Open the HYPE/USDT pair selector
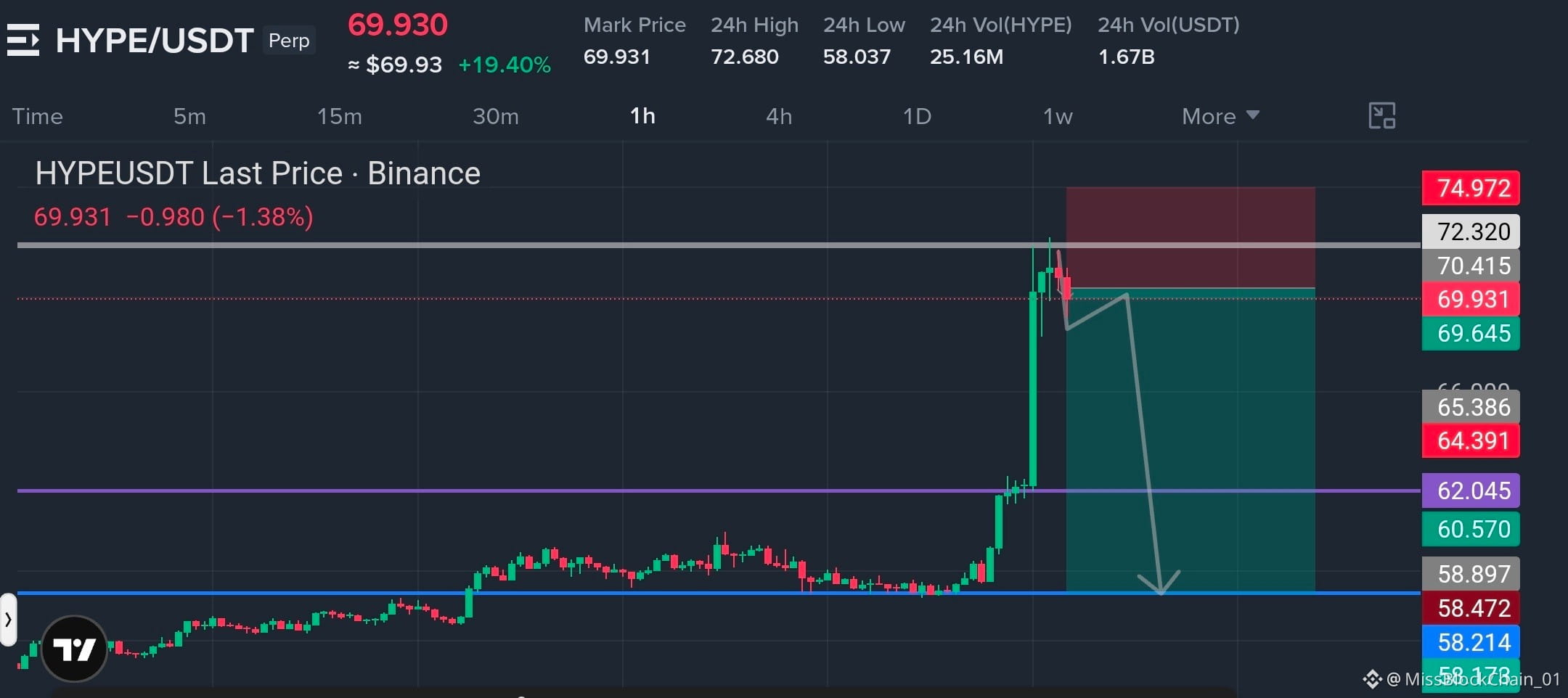The image size is (1568, 698). coord(155,40)
